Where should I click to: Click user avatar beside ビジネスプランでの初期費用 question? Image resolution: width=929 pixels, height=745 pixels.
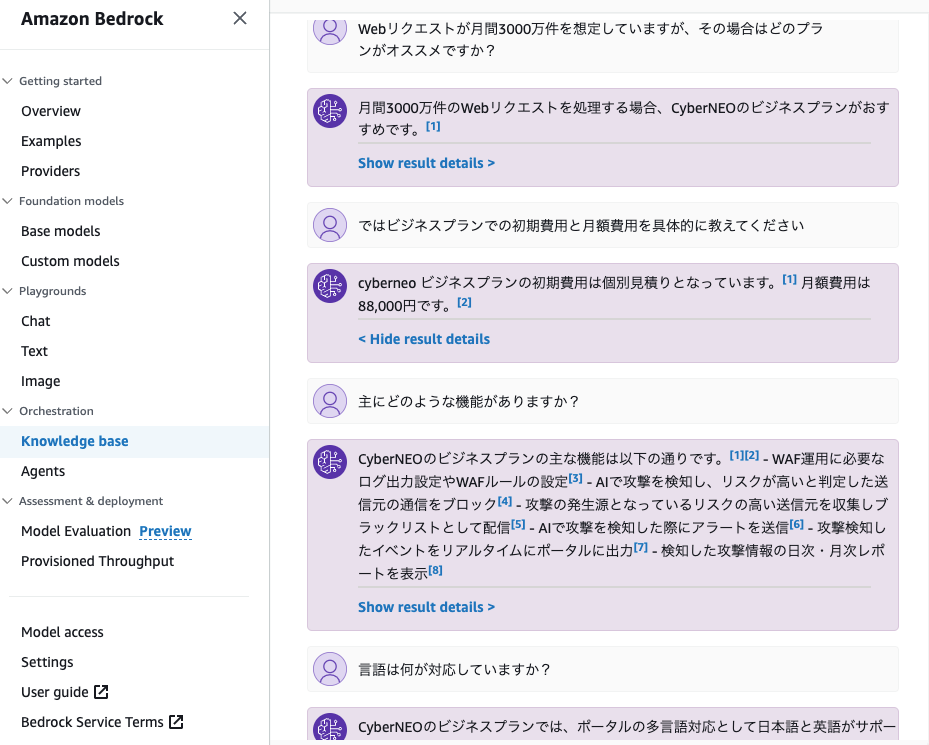[330, 225]
